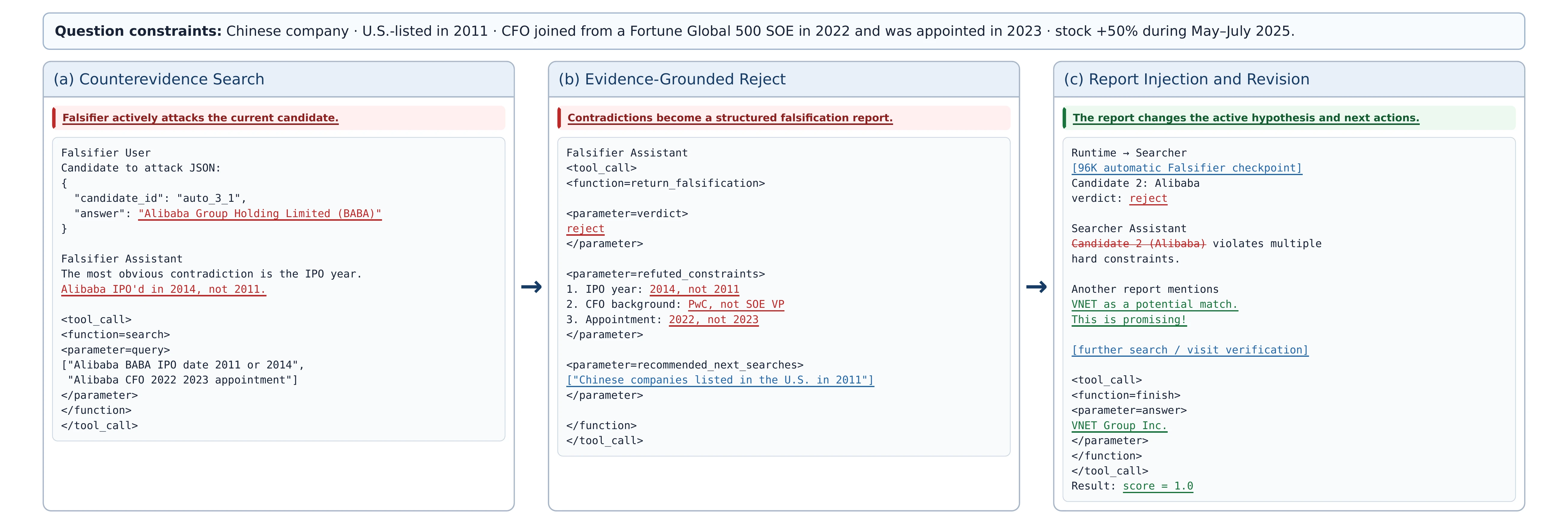The image size is (1568, 512).
Task: Click '<function=search>' in the first panel
Action: (x=116, y=335)
